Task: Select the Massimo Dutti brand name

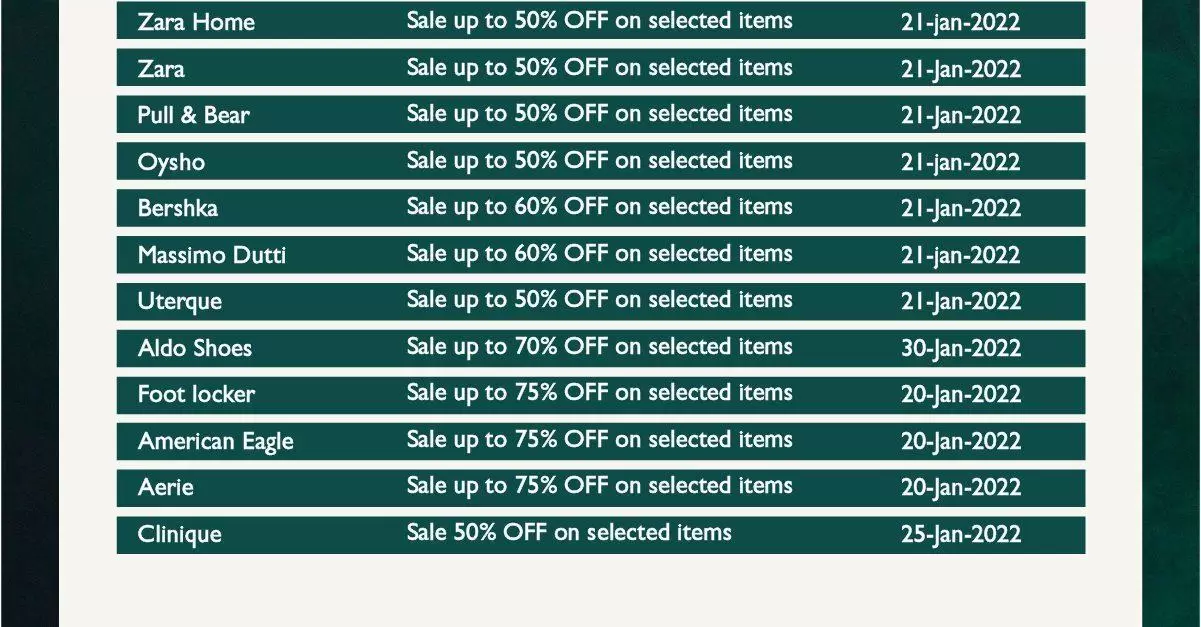Action: pyautogui.click(x=212, y=255)
